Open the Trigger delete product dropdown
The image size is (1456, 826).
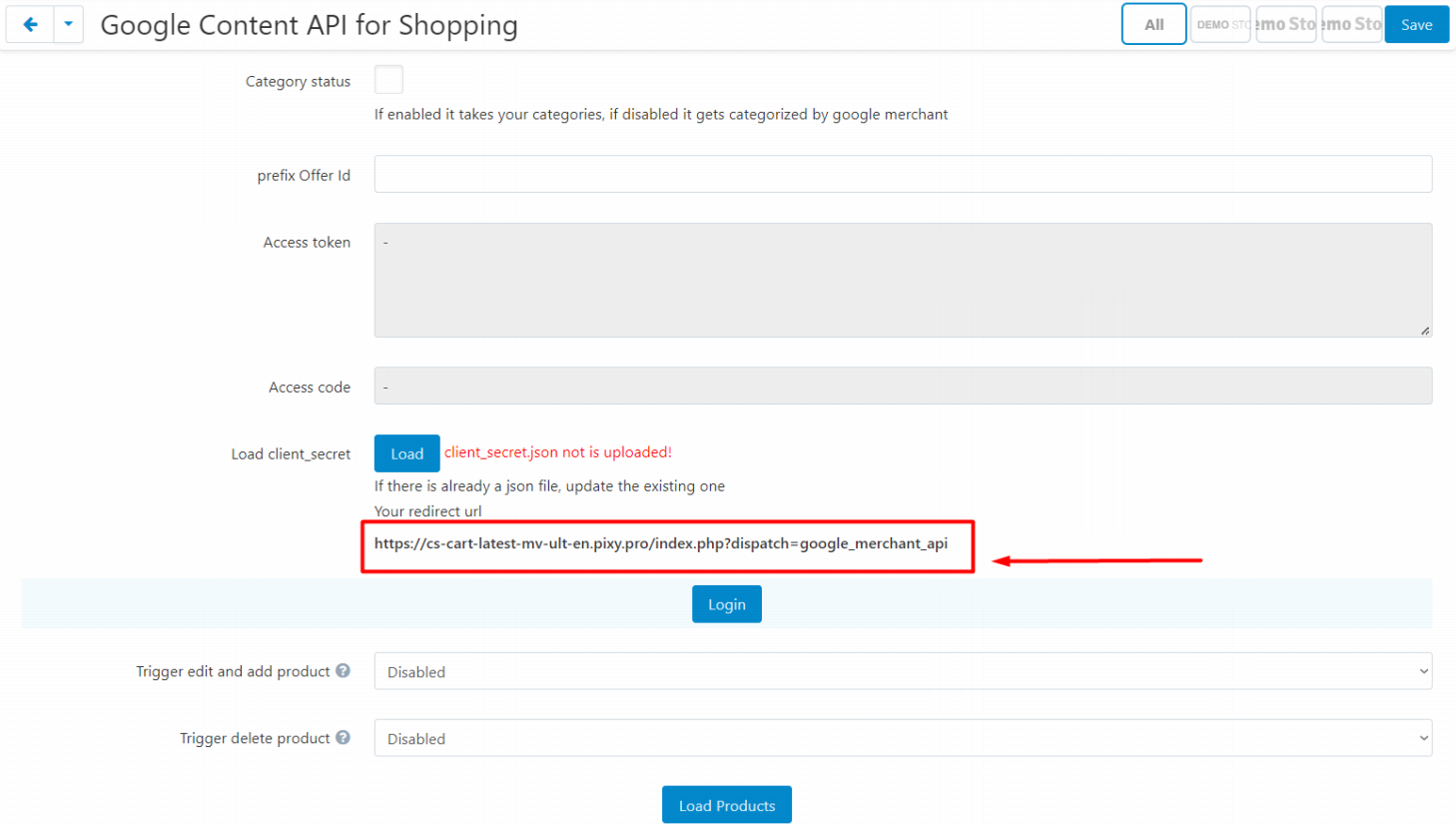point(903,738)
